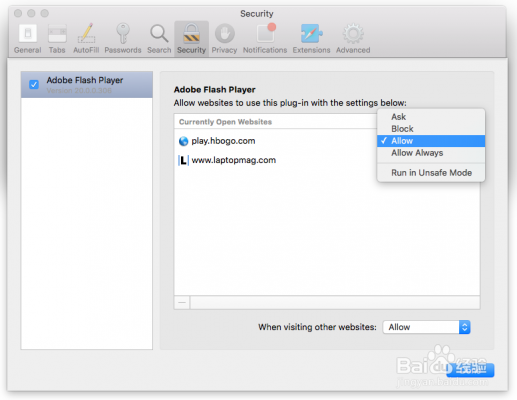Choose Block from the popup menu

(431, 129)
